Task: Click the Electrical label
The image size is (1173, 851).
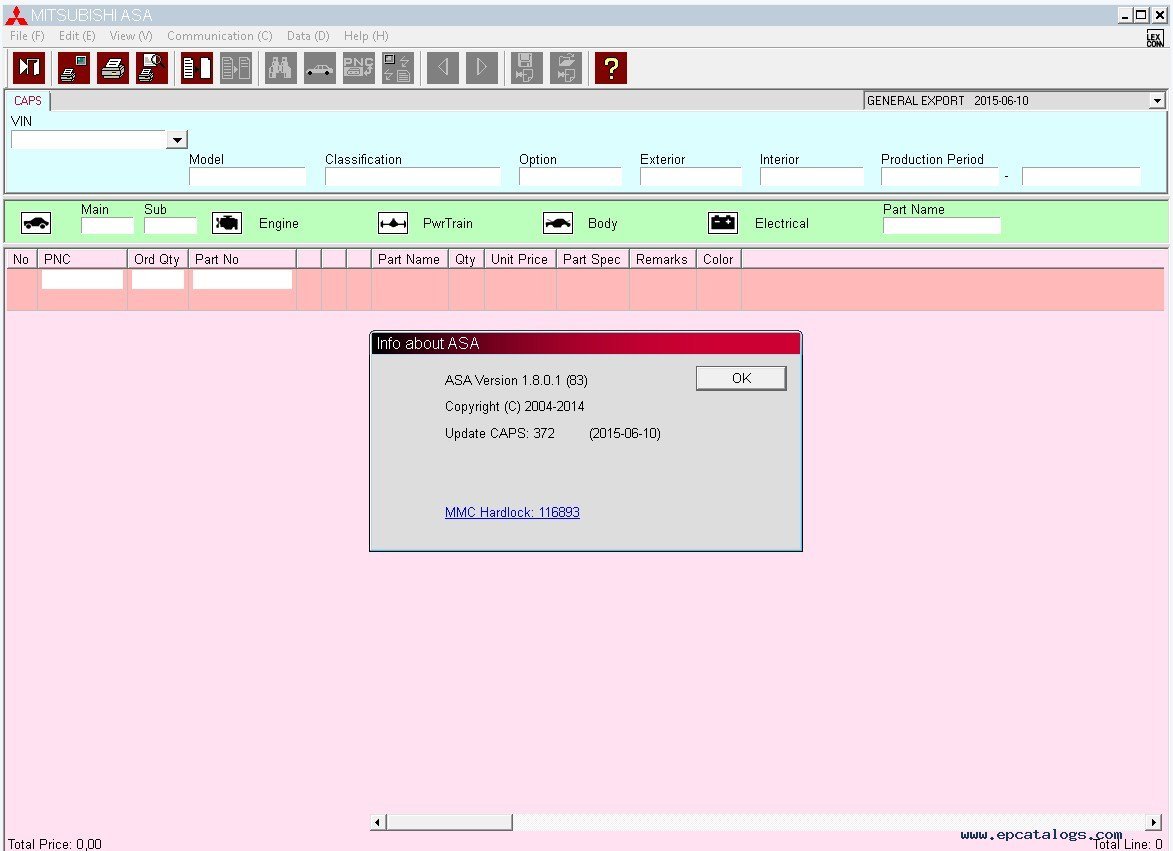Action: 782,224
